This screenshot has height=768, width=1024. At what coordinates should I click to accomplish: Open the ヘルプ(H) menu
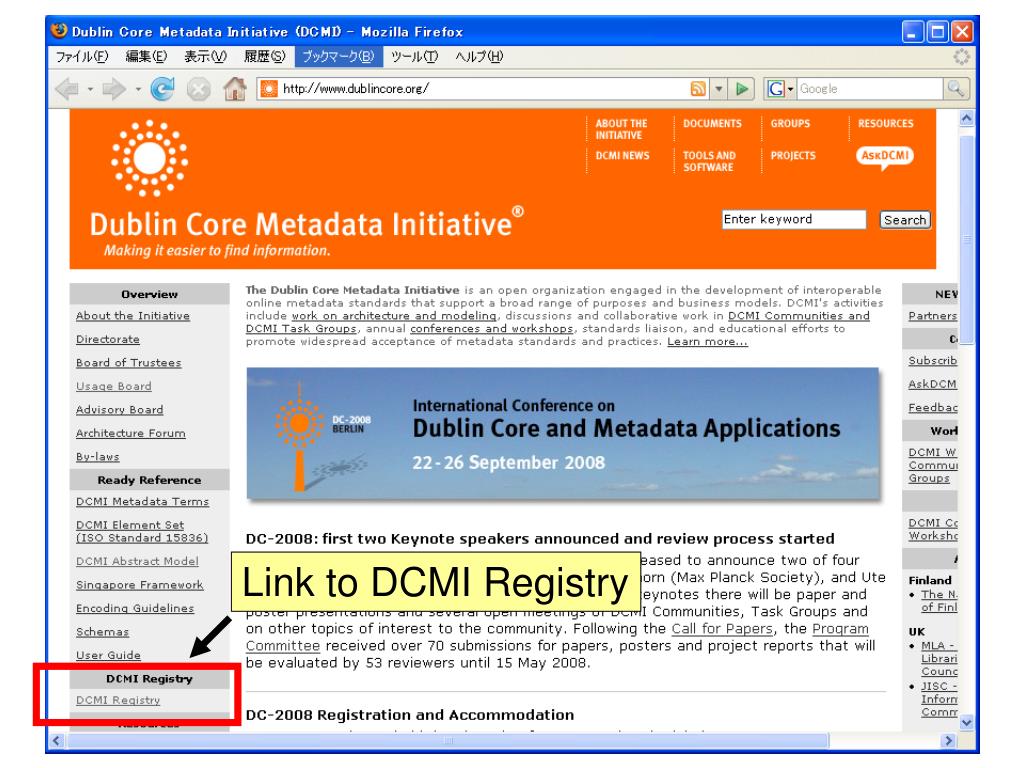(479, 57)
